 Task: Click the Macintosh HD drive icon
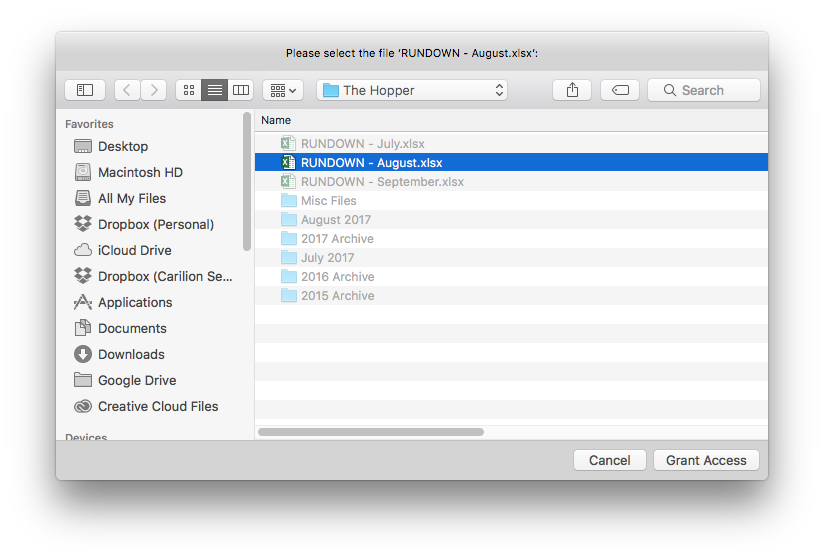83,172
